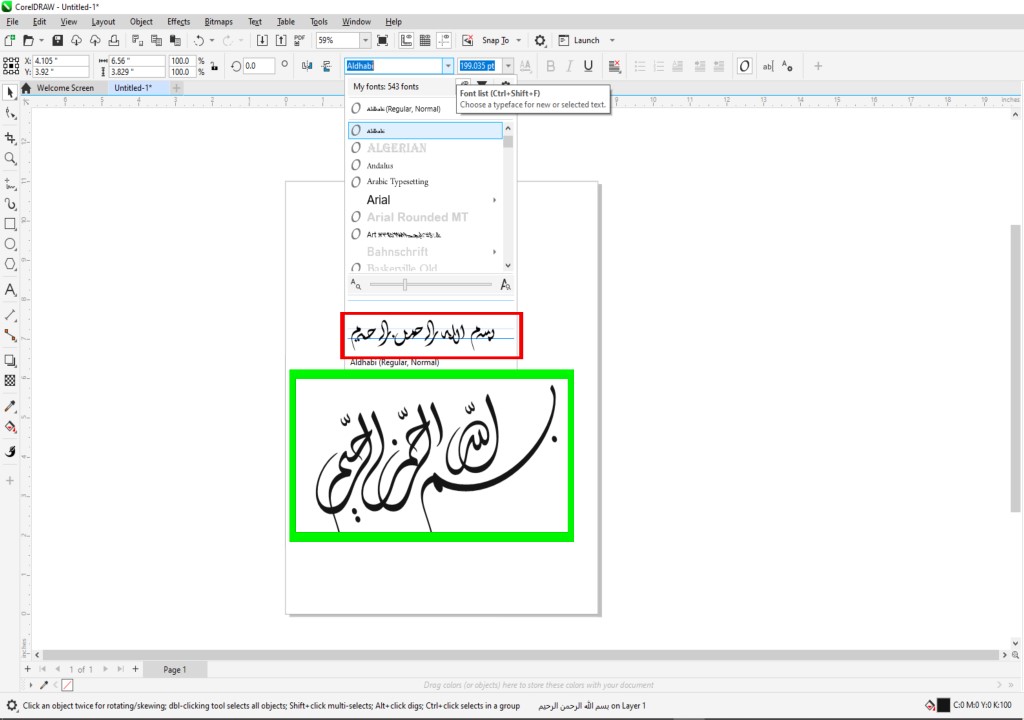Click the Full-screen preview icon
Viewport: 1024px width, 720px height.
click(383, 41)
